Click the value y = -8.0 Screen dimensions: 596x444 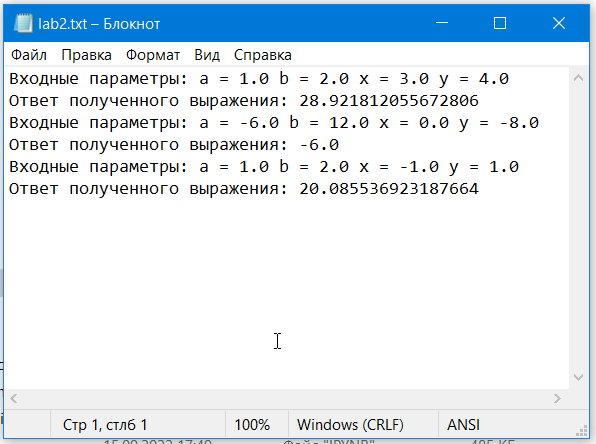pyautogui.click(x=499, y=124)
